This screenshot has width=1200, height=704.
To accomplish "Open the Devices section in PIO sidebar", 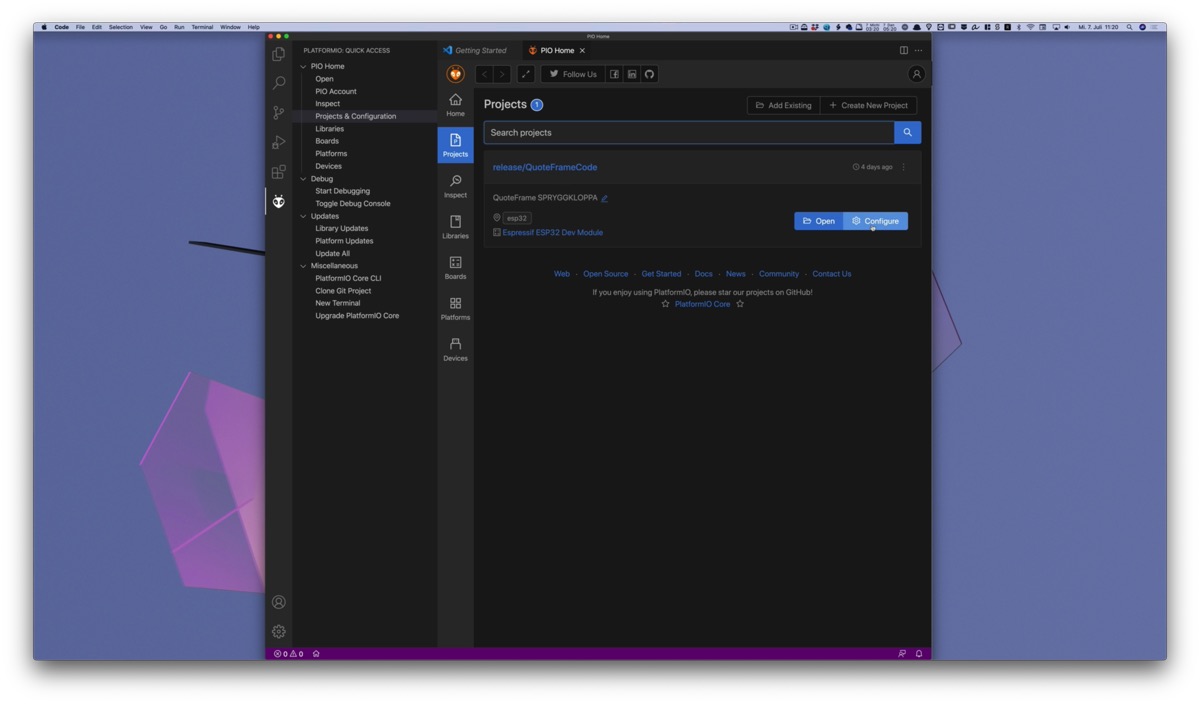I will (455, 349).
